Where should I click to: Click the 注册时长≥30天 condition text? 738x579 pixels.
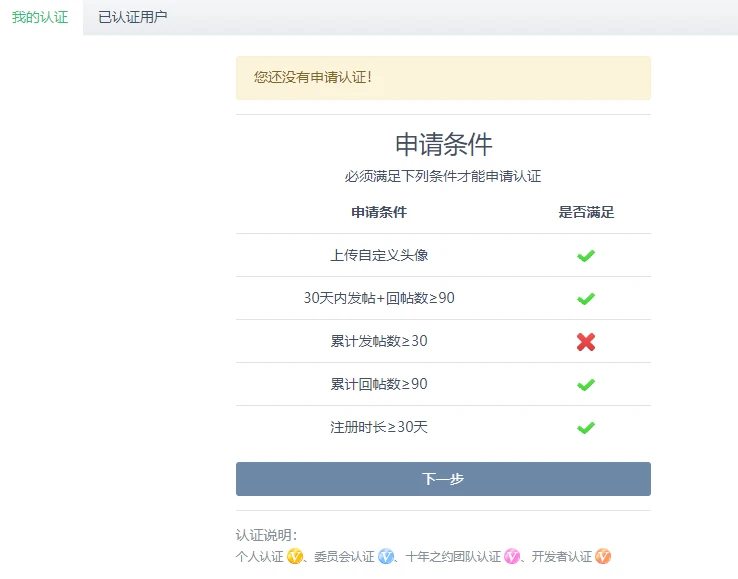(379, 427)
